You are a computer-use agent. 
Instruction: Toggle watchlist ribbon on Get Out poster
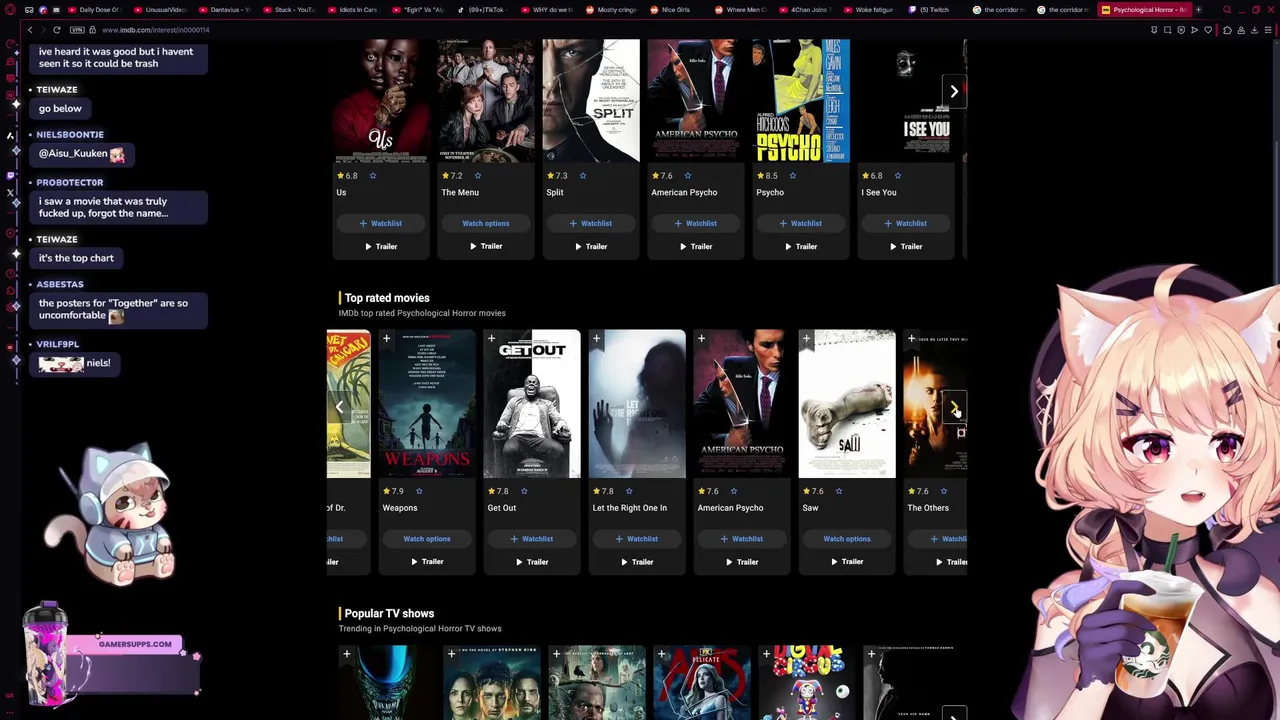[x=491, y=340]
